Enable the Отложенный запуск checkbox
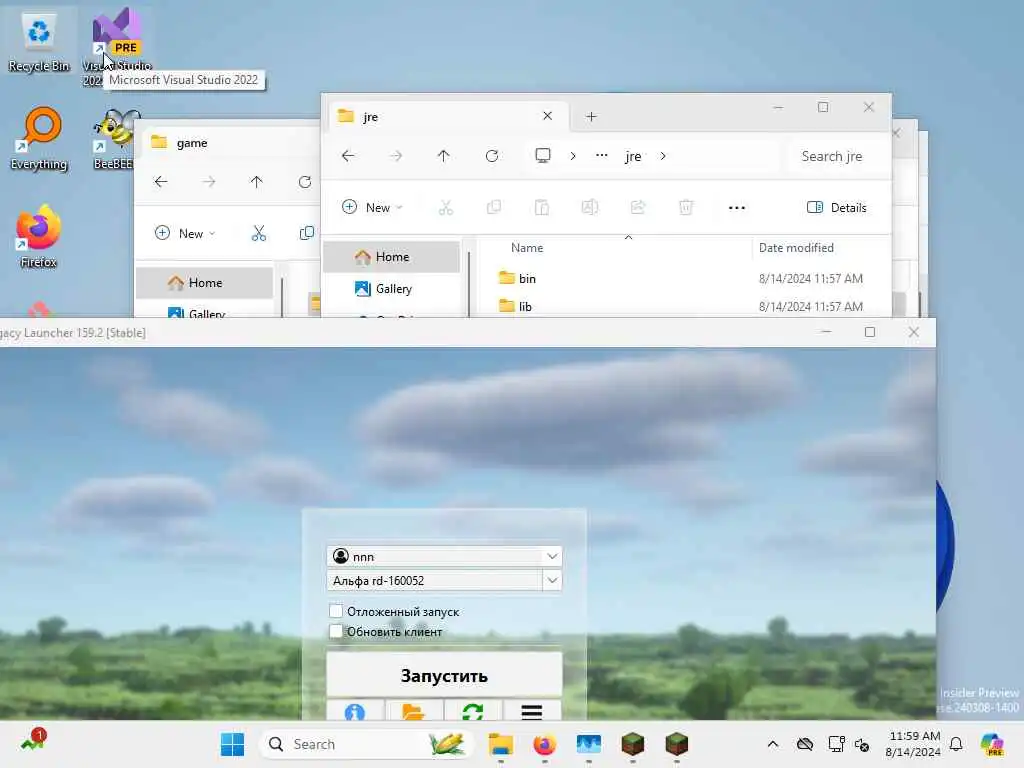The width and height of the screenshot is (1024, 768). tap(336, 611)
